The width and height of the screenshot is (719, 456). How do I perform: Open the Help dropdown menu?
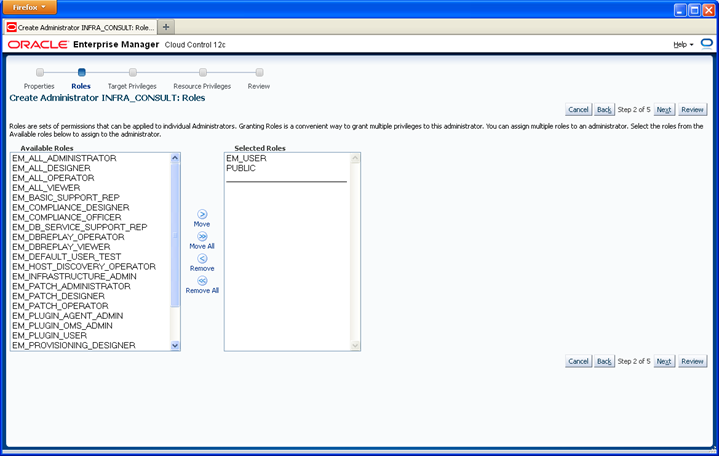(x=683, y=44)
